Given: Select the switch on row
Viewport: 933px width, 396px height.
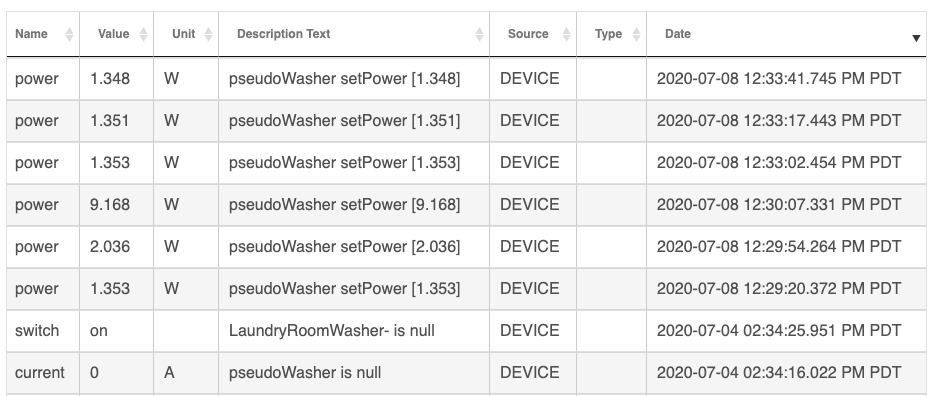Looking at the screenshot, I should click(x=466, y=331).
